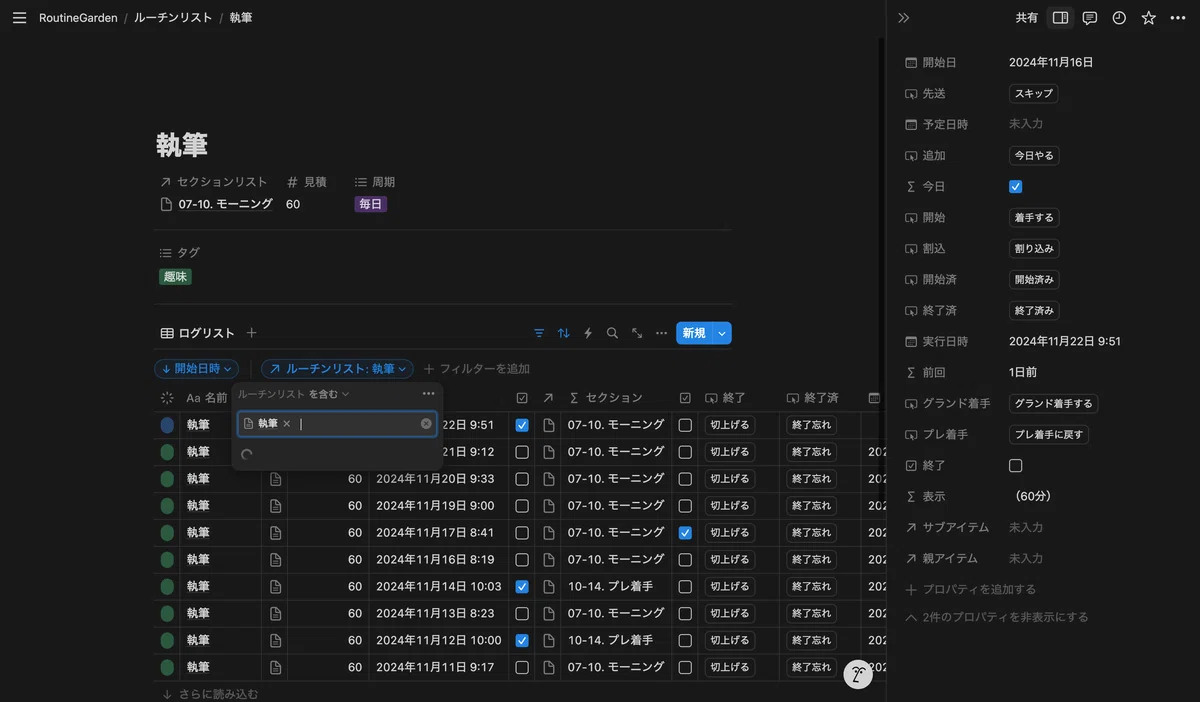
Task: Check first checkbox in 11月11日 9:17 row
Action: tap(522, 667)
